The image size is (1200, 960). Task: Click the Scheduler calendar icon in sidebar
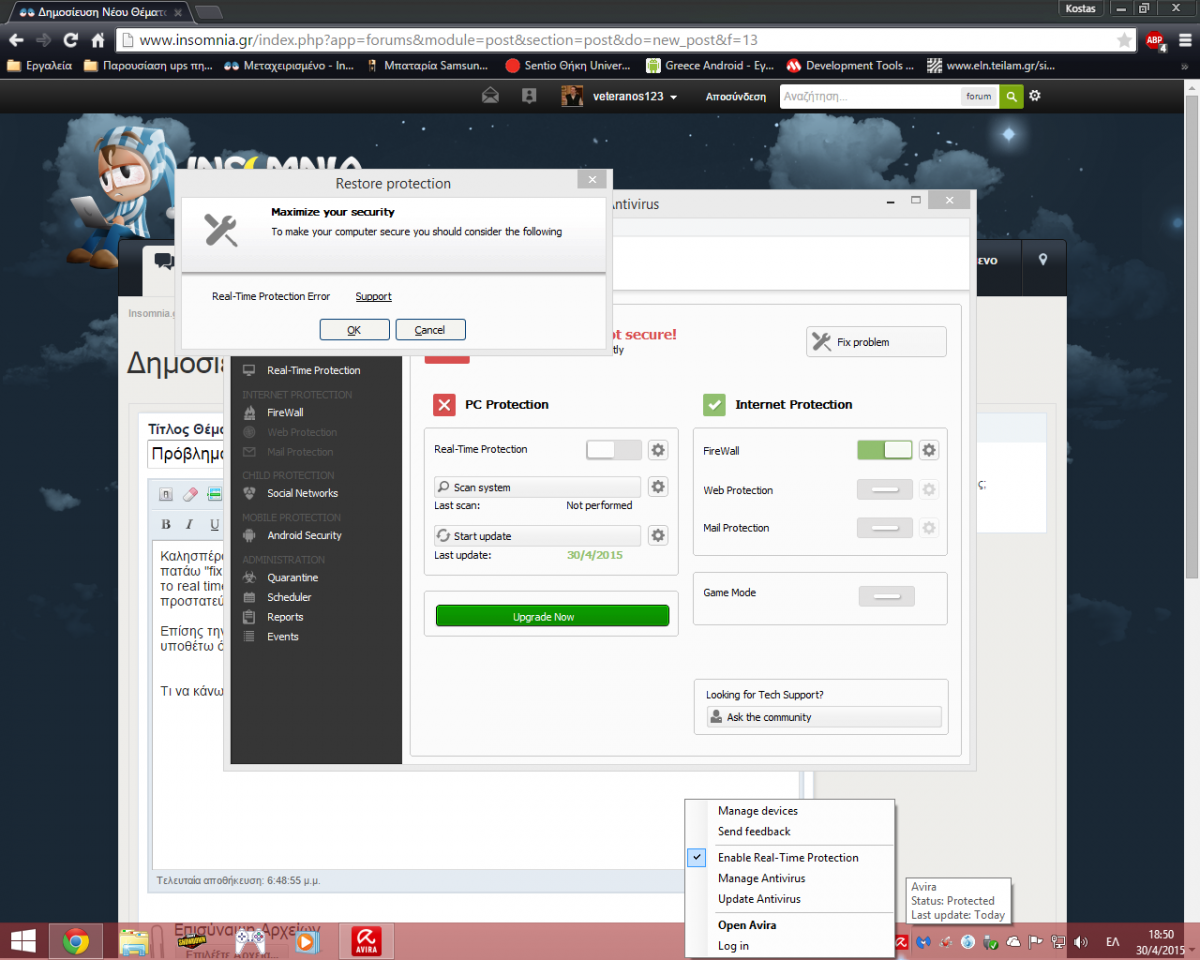click(249, 597)
